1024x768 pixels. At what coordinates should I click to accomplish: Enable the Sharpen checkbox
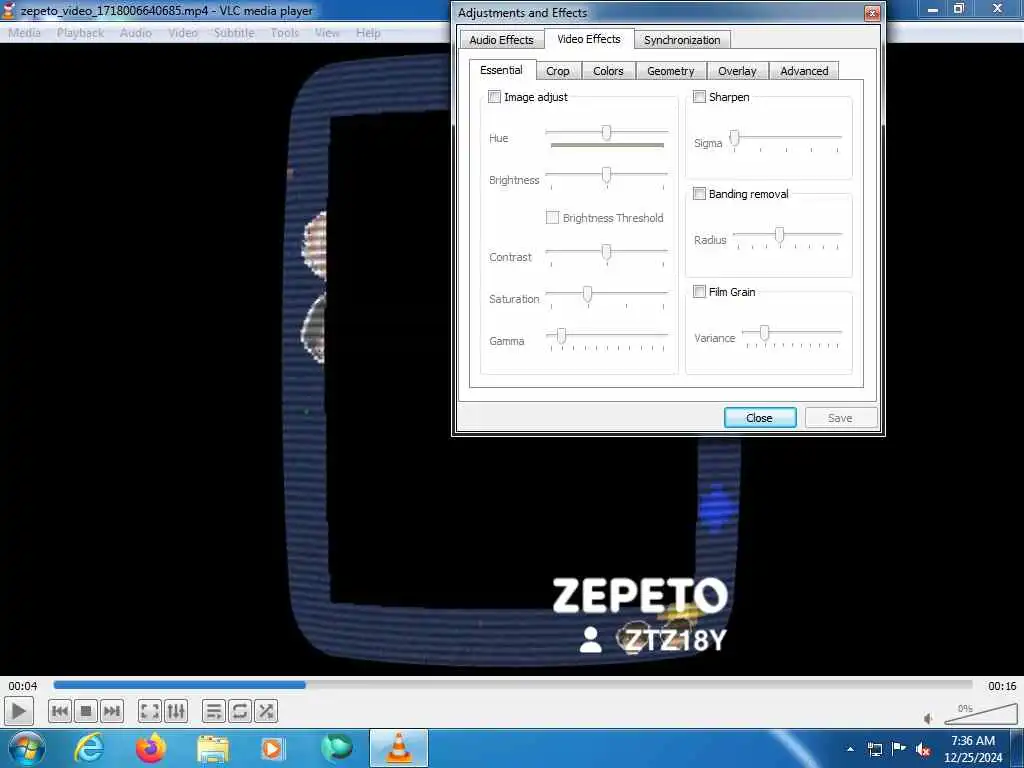click(699, 97)
